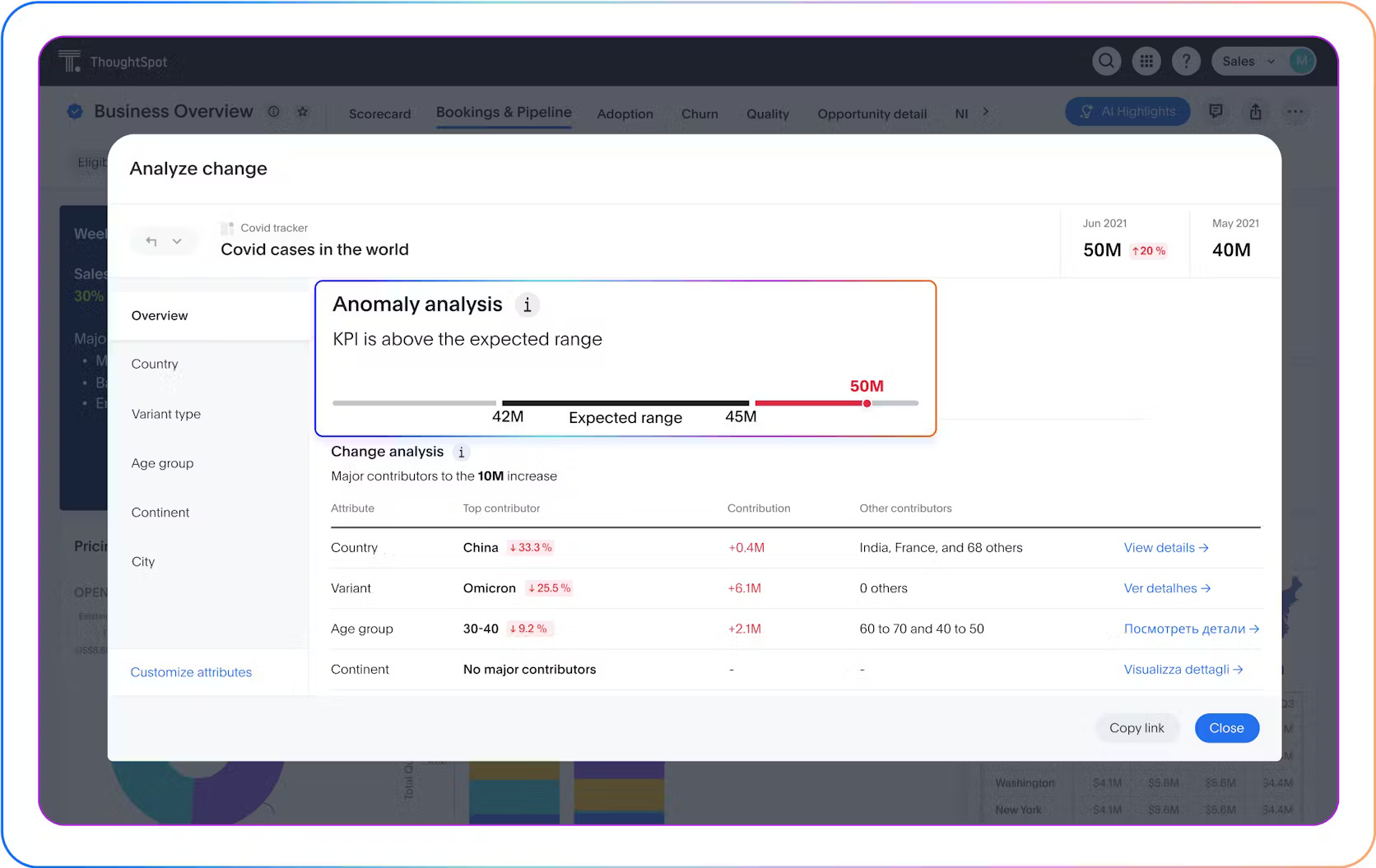Show more tabs with right chevron
1376x868 pixels.
click(986, 112)
